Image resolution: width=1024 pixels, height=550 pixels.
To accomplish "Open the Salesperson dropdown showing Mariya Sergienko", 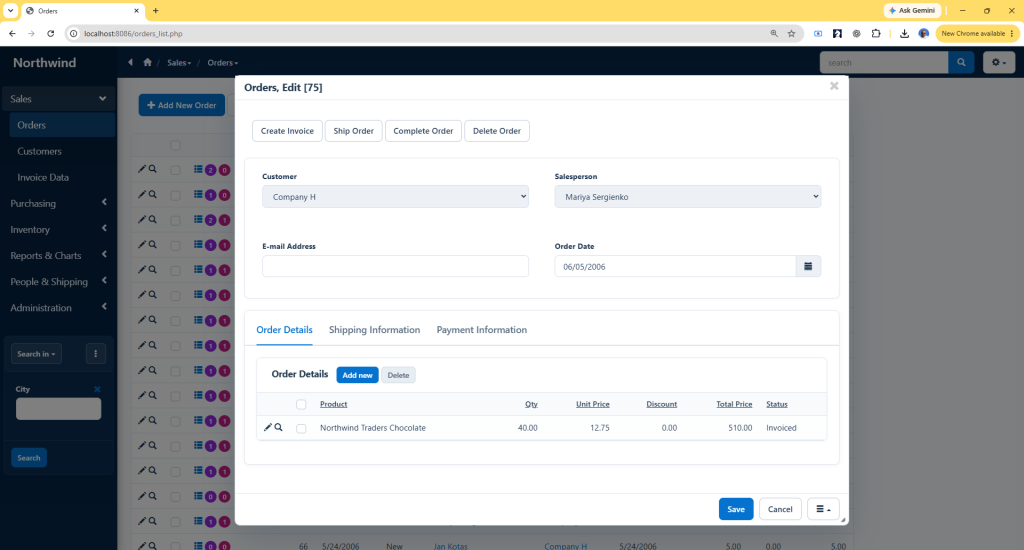I will click(688, 197).
